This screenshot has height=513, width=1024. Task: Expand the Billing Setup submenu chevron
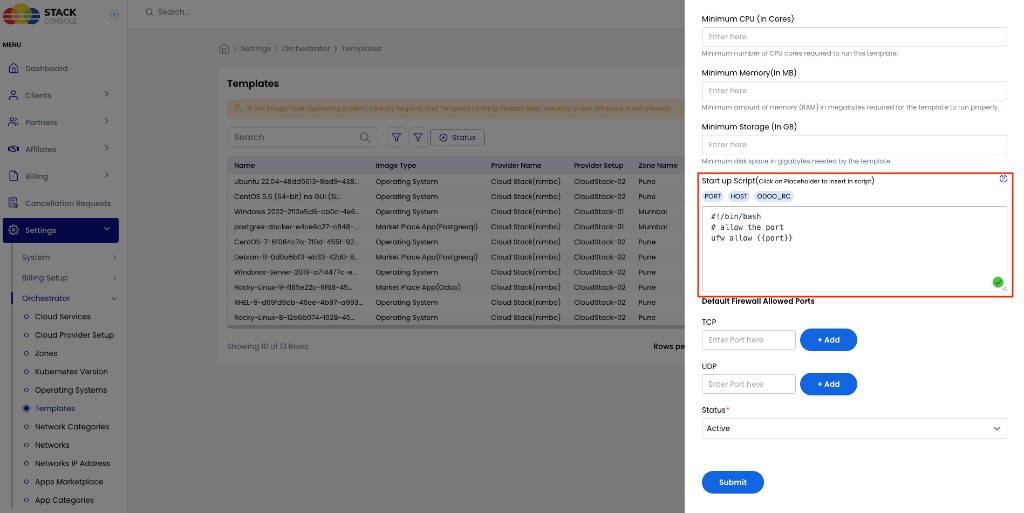coord(114,277)
